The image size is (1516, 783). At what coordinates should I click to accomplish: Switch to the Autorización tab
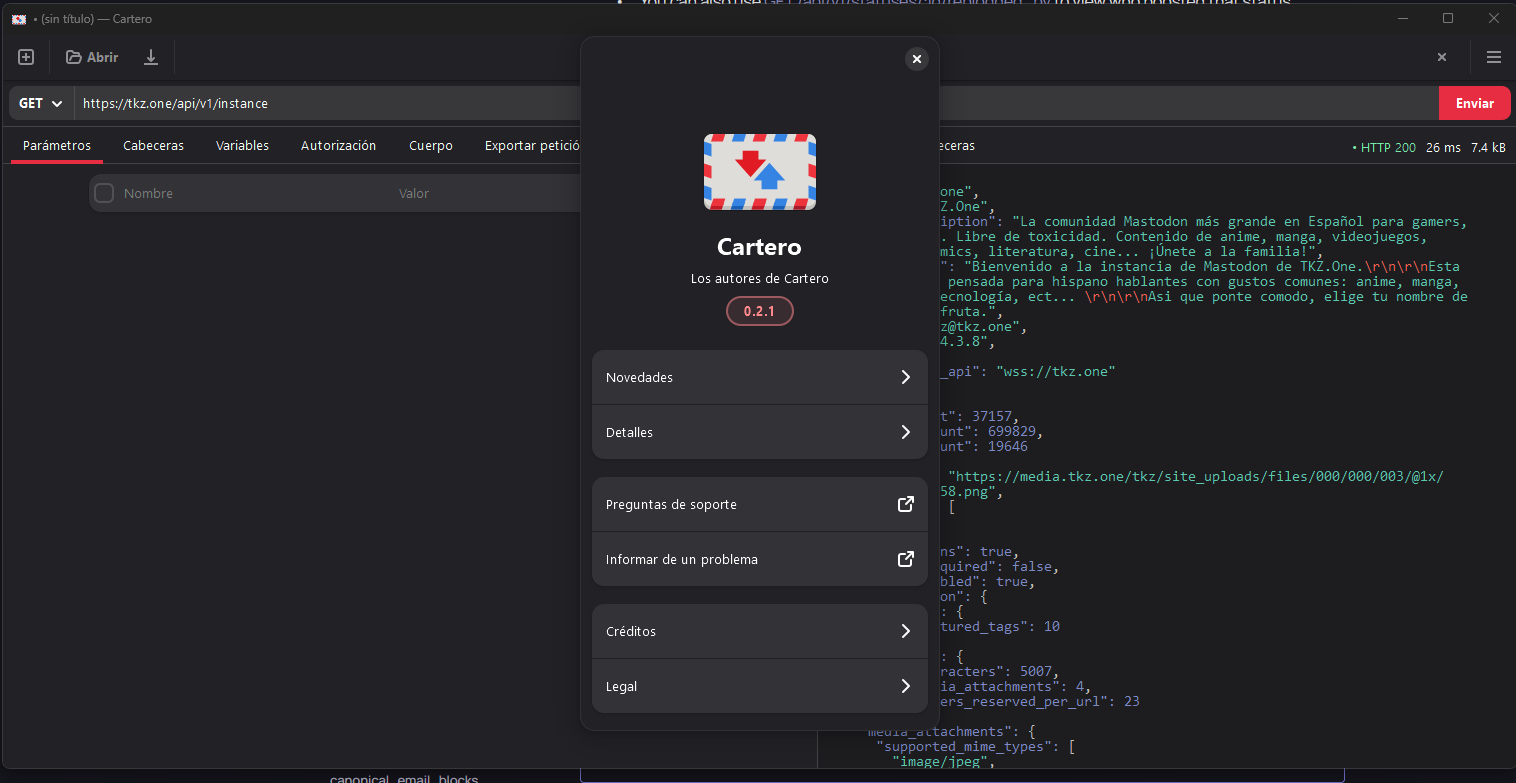339,145
